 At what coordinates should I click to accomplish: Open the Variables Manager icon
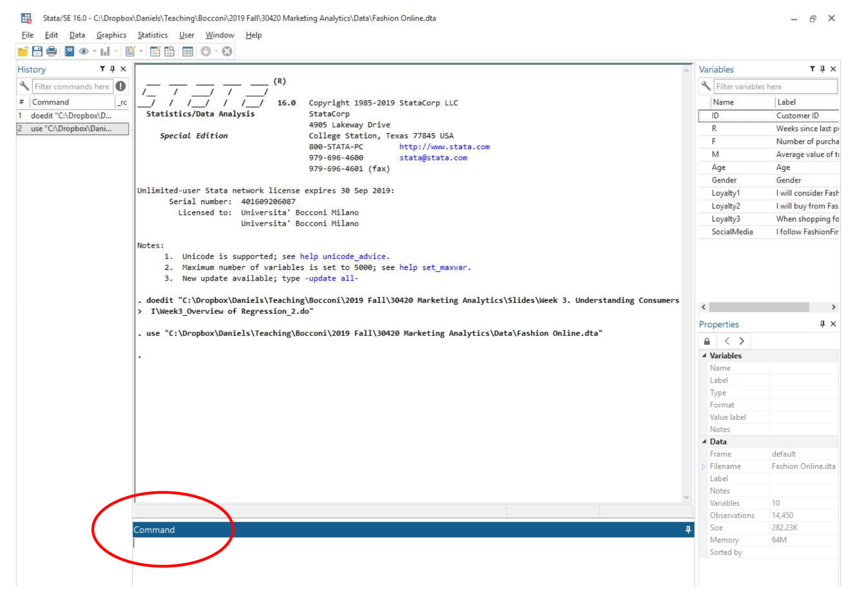click(188, 52)
